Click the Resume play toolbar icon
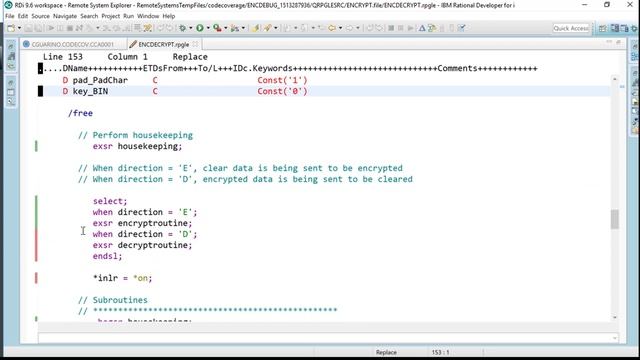The height and width of the screenshot is (360, 640). click(51, 28)
